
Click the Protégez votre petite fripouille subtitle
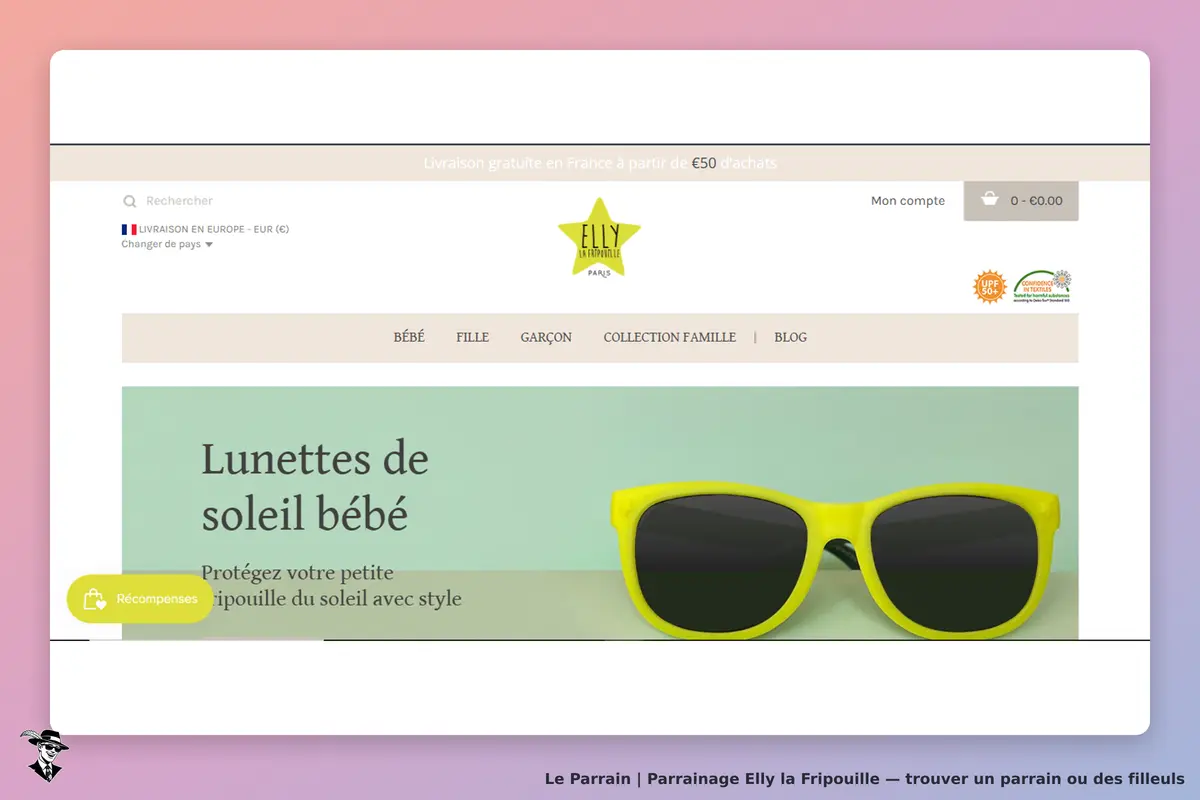pyautogui.click(x=331, y=586)
